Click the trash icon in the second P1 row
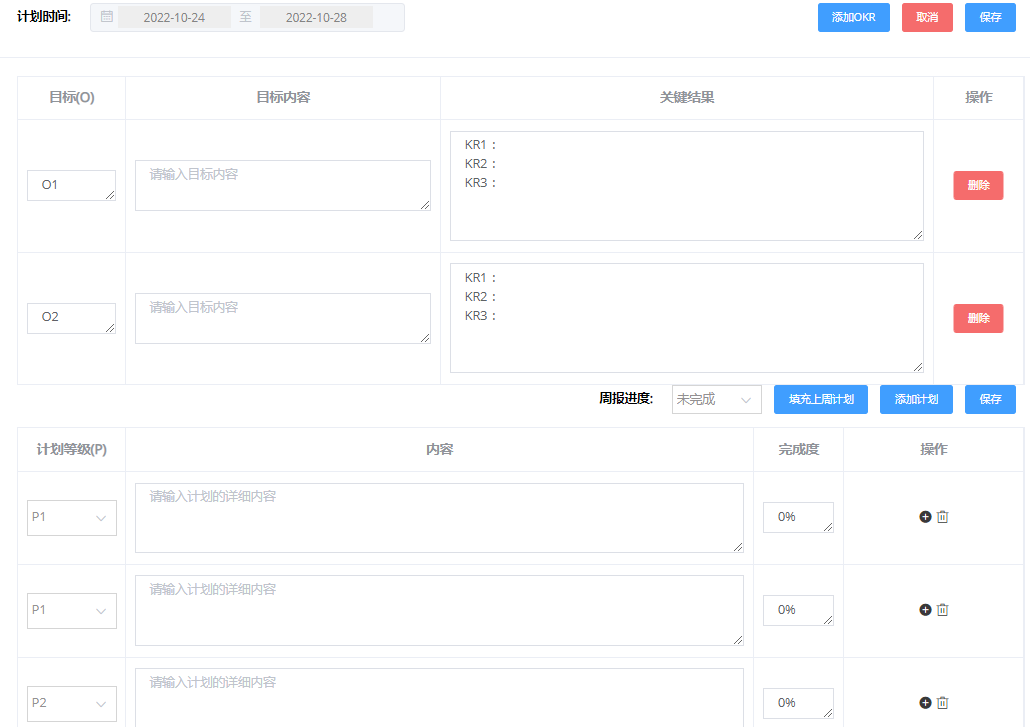 click(943, 610)
